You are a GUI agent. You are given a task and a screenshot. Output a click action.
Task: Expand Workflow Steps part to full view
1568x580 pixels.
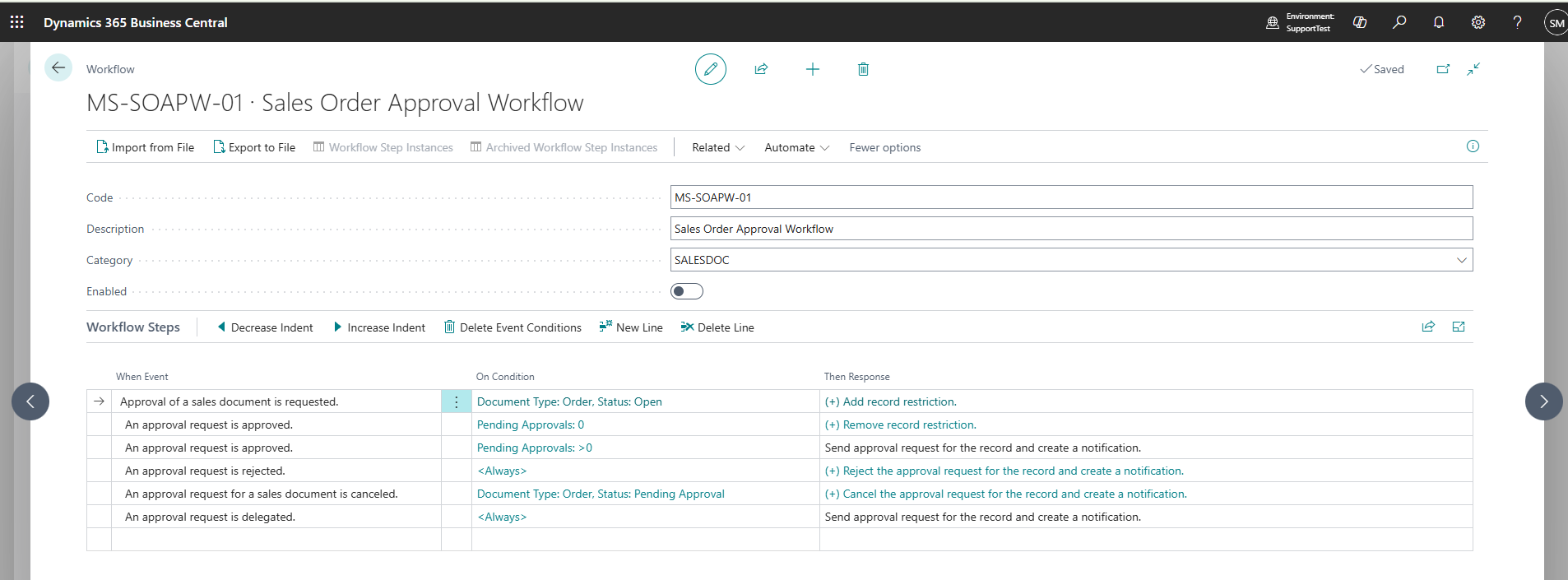point(1459,327)
